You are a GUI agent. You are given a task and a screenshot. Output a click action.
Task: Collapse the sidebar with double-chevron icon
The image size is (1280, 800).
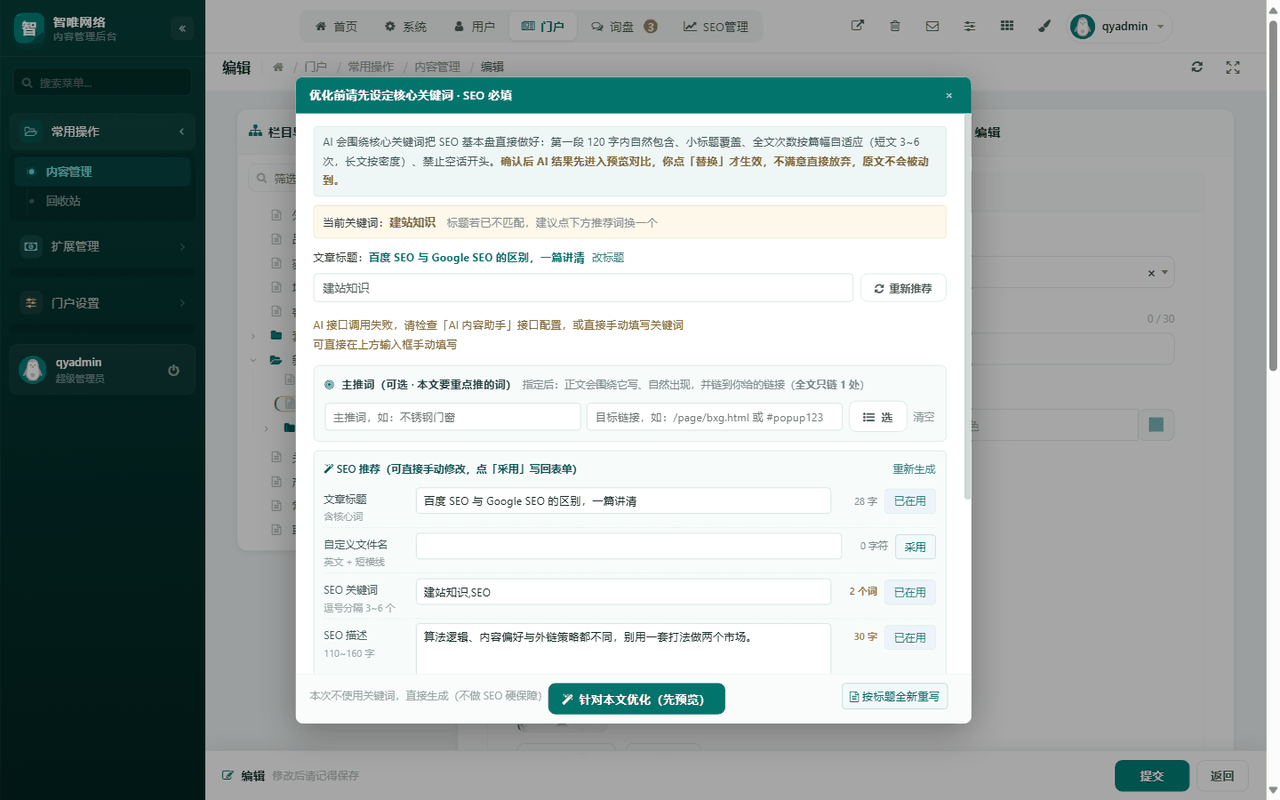click(182, 28)
